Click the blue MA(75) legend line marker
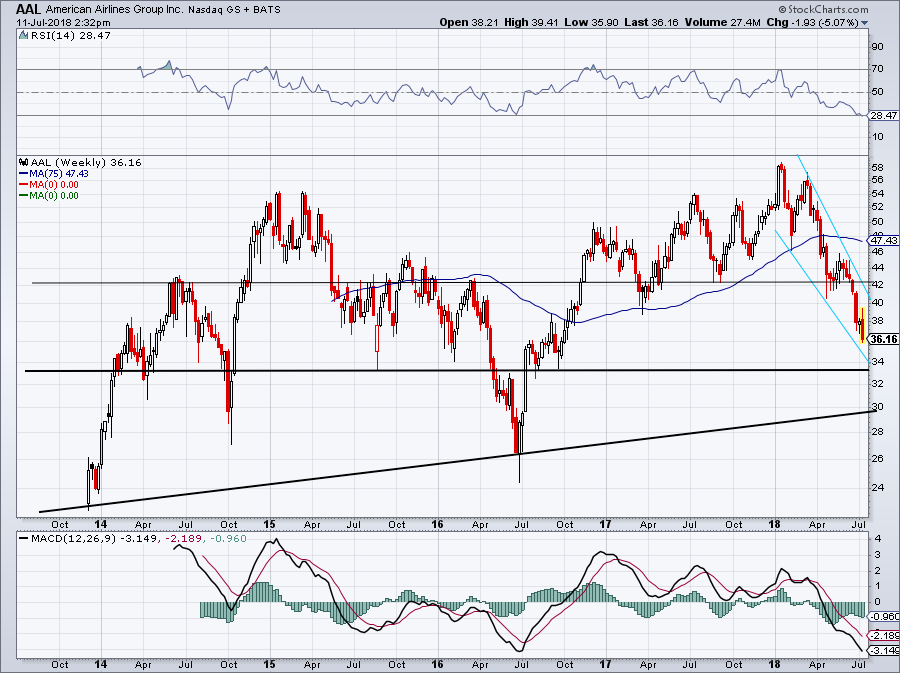The width and height of the screenshot is (900, 673). (x=24, y=174)
